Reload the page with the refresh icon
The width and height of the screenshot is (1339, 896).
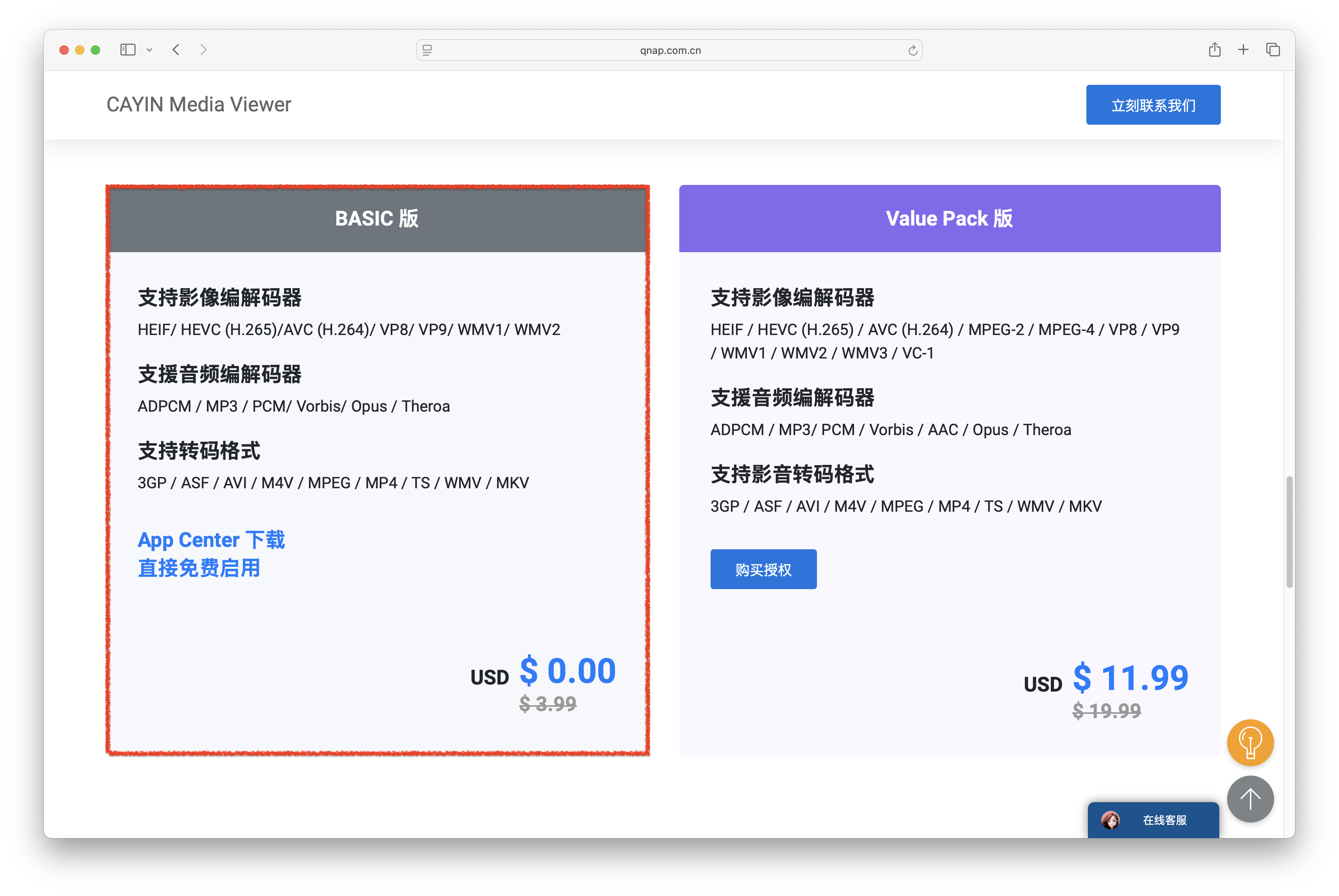[x=913, y=50]
